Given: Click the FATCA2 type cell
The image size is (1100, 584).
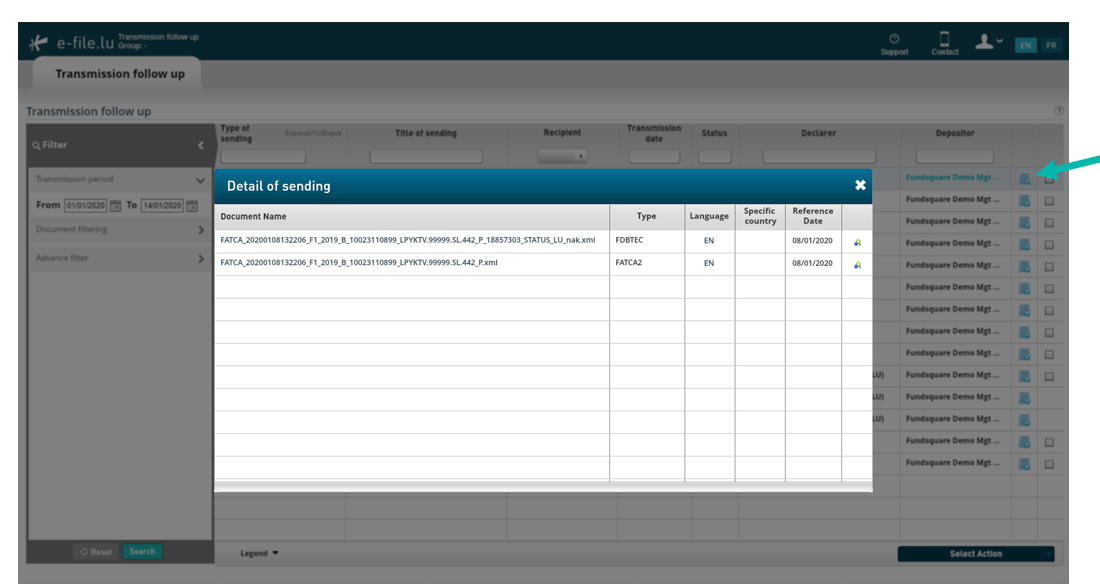Looking at the screenshot, I should pyautogui.click(x=628, y=263).
